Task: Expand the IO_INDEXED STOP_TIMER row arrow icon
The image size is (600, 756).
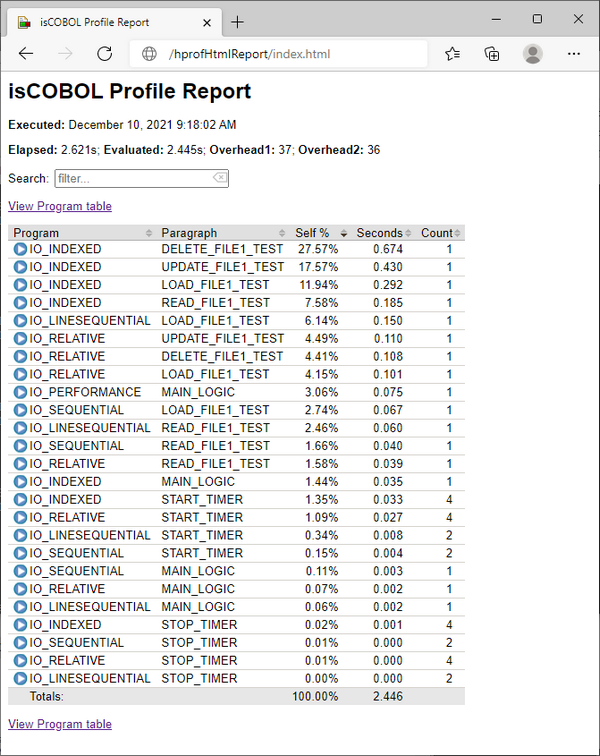Action: click(x=20, y=624)
